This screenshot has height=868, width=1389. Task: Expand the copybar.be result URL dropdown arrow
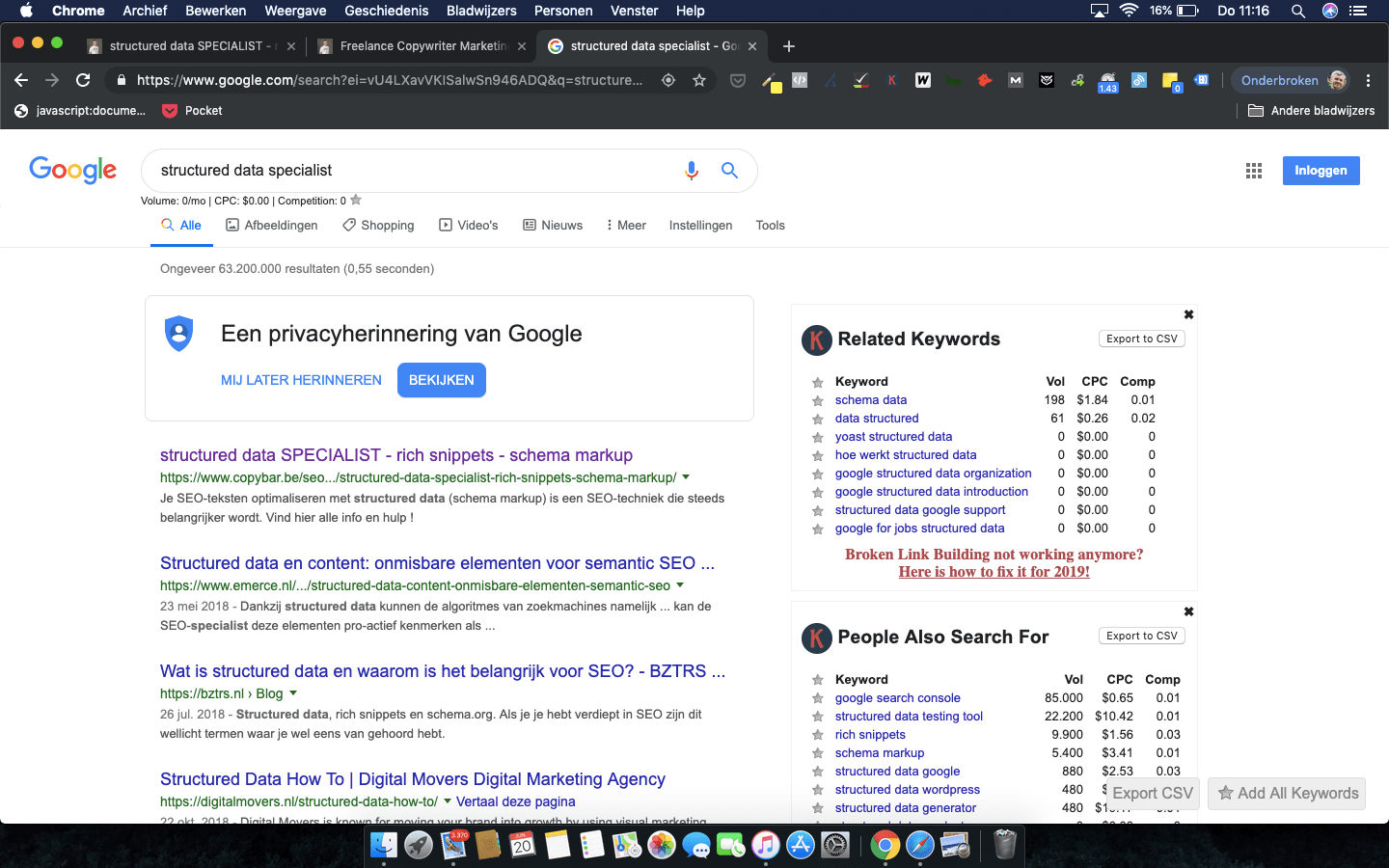[x=686, y=476]
